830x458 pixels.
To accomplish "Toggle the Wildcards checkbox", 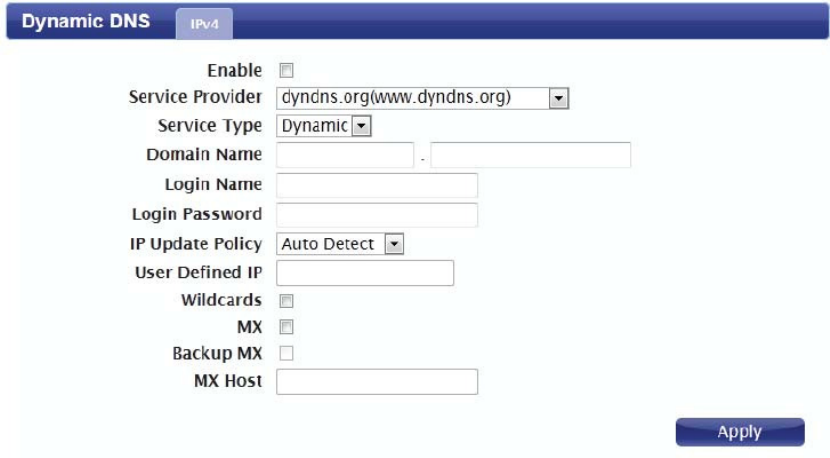I will tap(287, 300).
